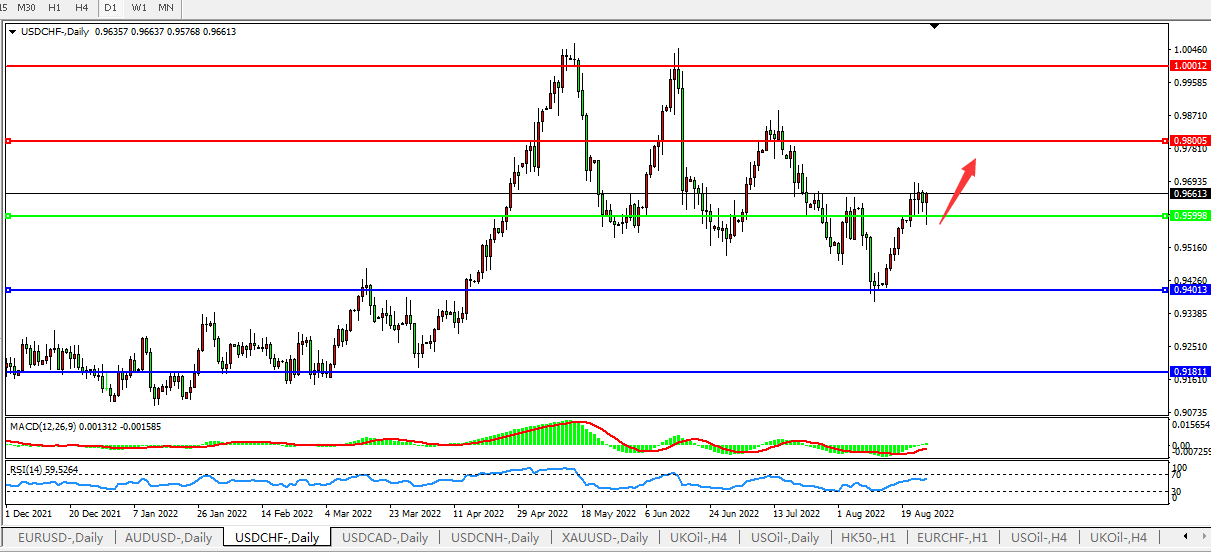Click the blue 0.94013 line left handle
The height and width of the screenshot is (552, 1211).
pyautogui.click(x=8, y=290)
